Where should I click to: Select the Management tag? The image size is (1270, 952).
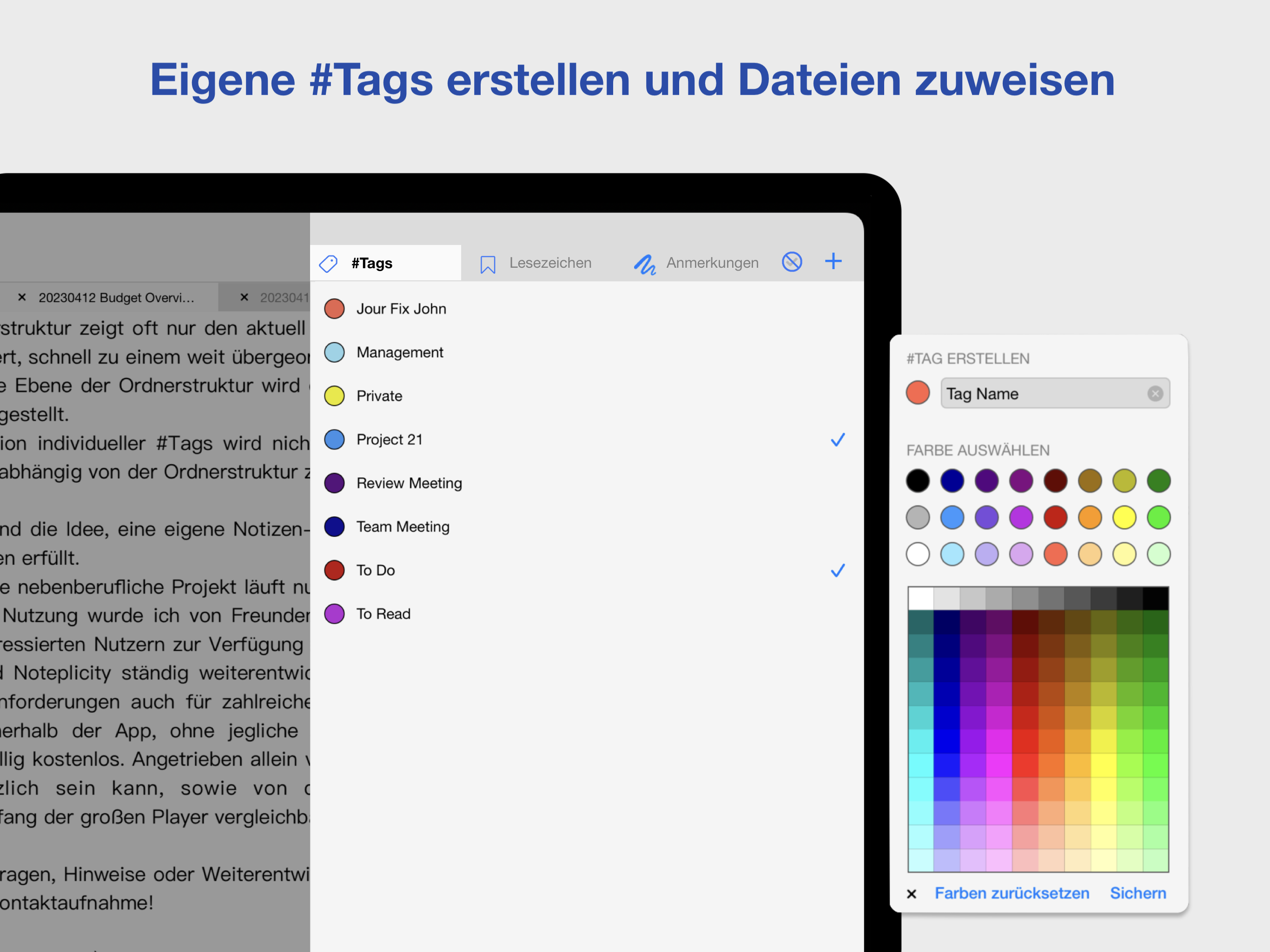pyautogui.click(x=587, y=352)
